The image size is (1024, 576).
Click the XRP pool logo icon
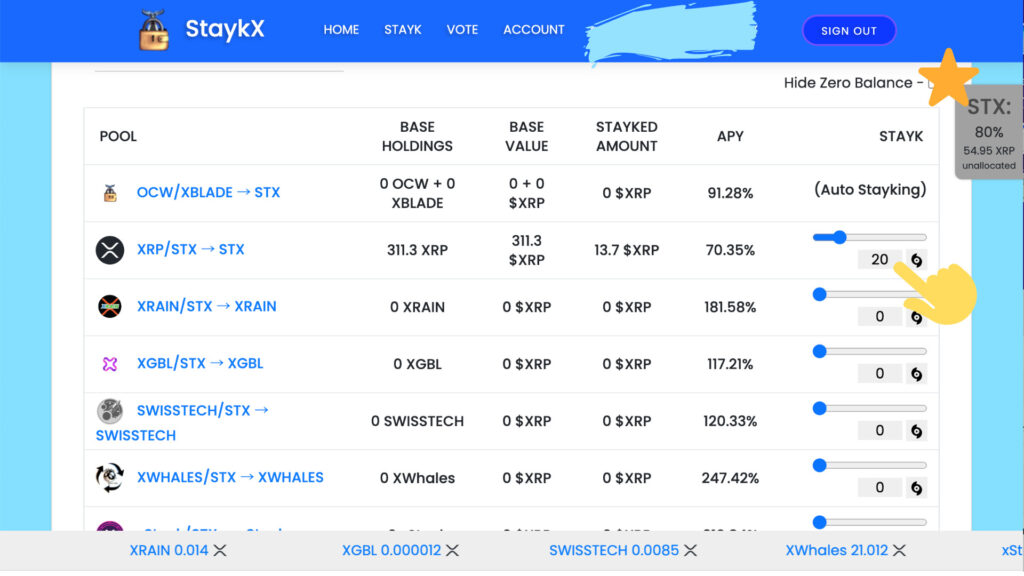[x=110, y=250]
